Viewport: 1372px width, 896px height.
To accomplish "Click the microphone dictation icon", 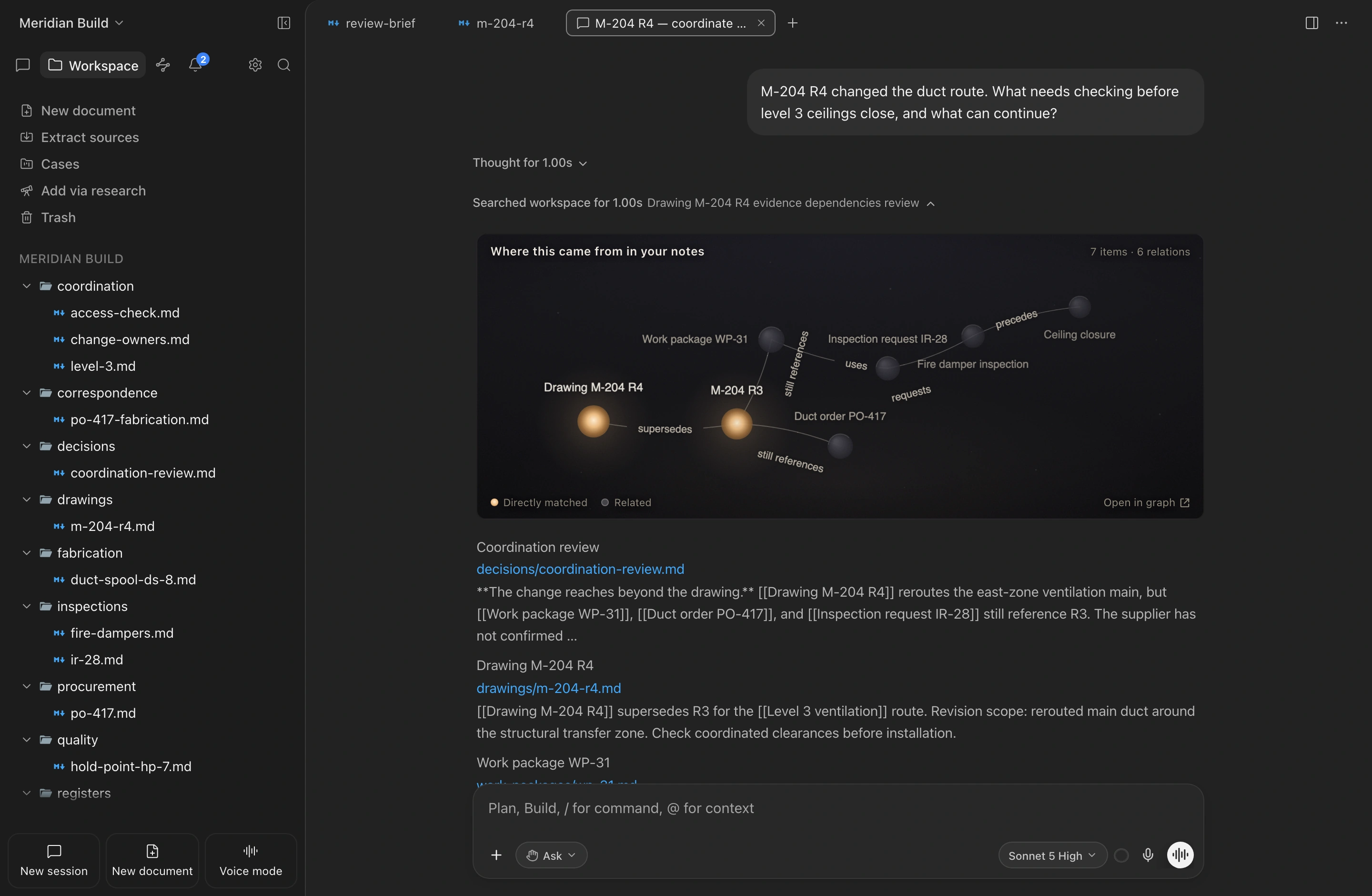I will (1148, 855).
